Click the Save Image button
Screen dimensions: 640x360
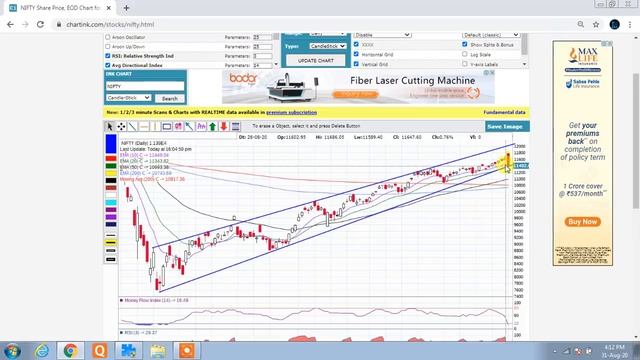507,127
